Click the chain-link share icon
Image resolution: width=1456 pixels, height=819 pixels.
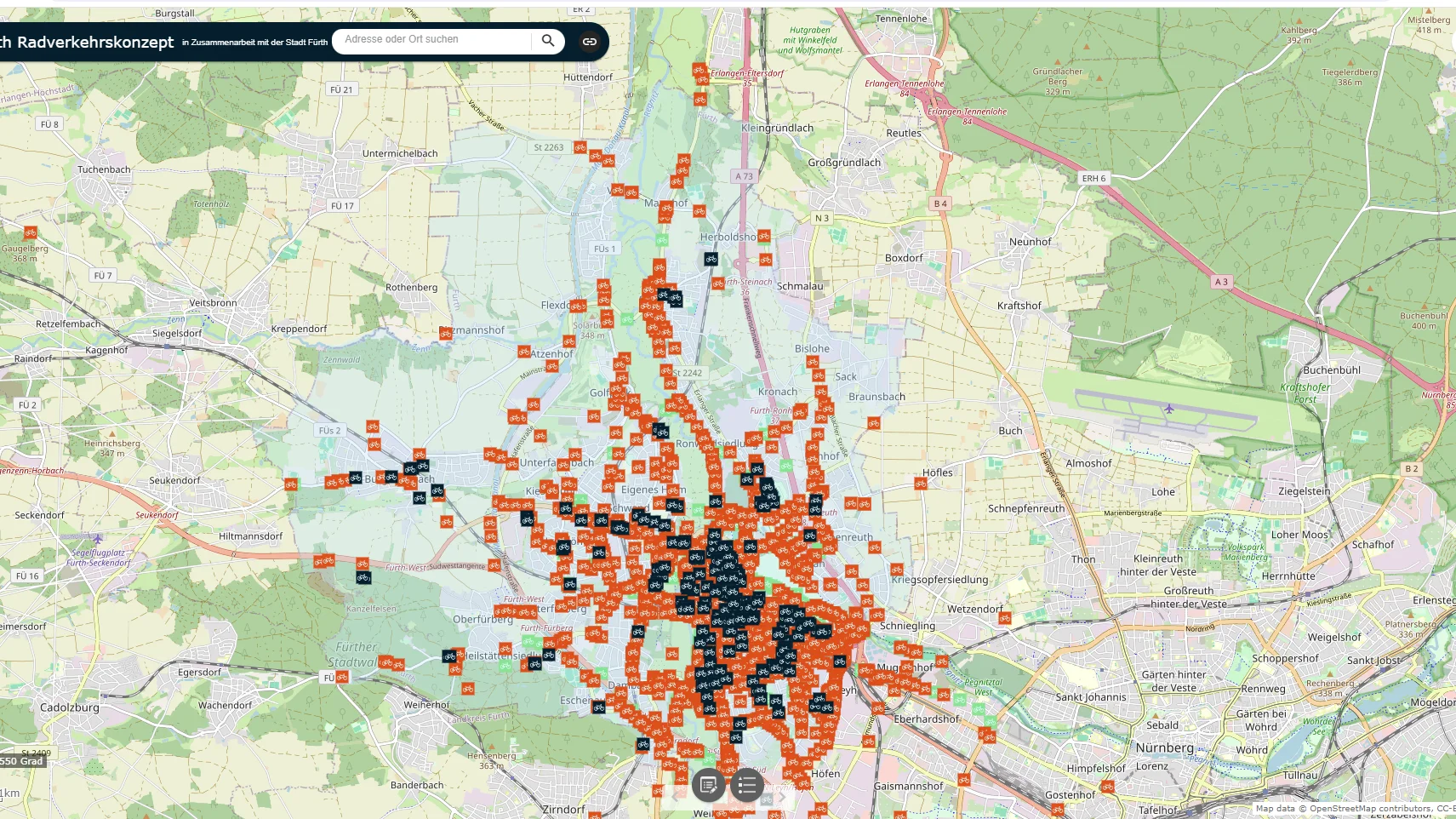589,41
